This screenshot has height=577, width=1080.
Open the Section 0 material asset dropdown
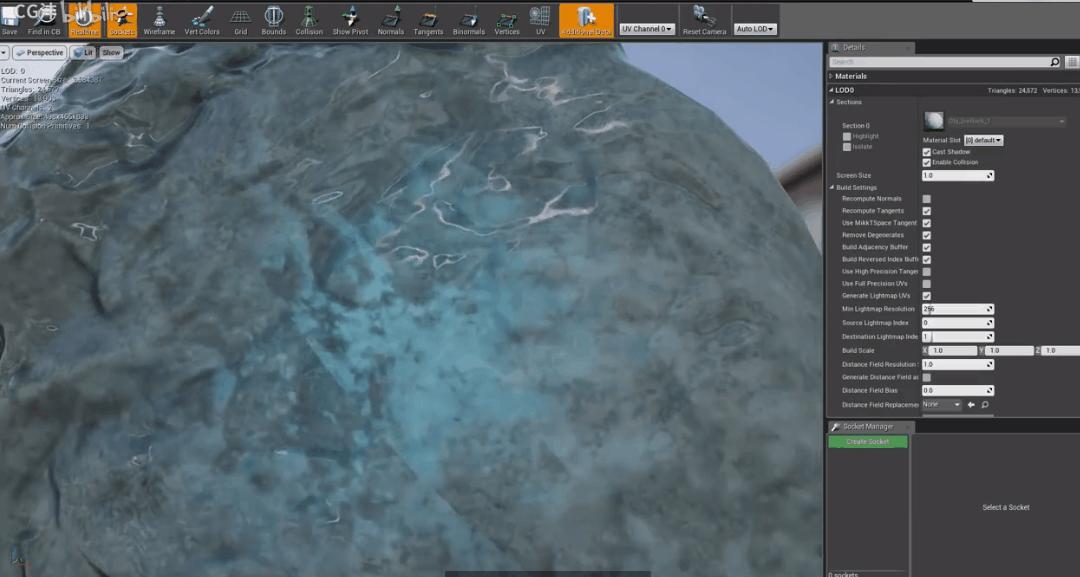1006,121
